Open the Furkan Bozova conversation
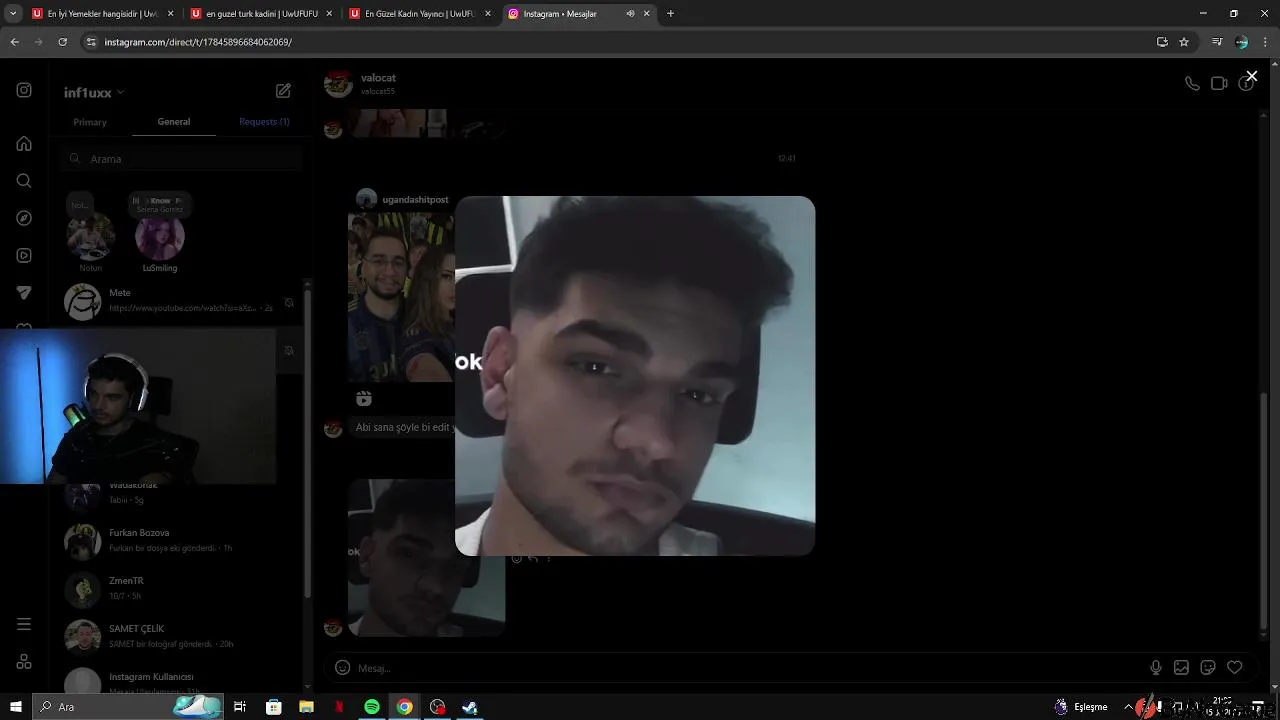 tap(180, 541)
